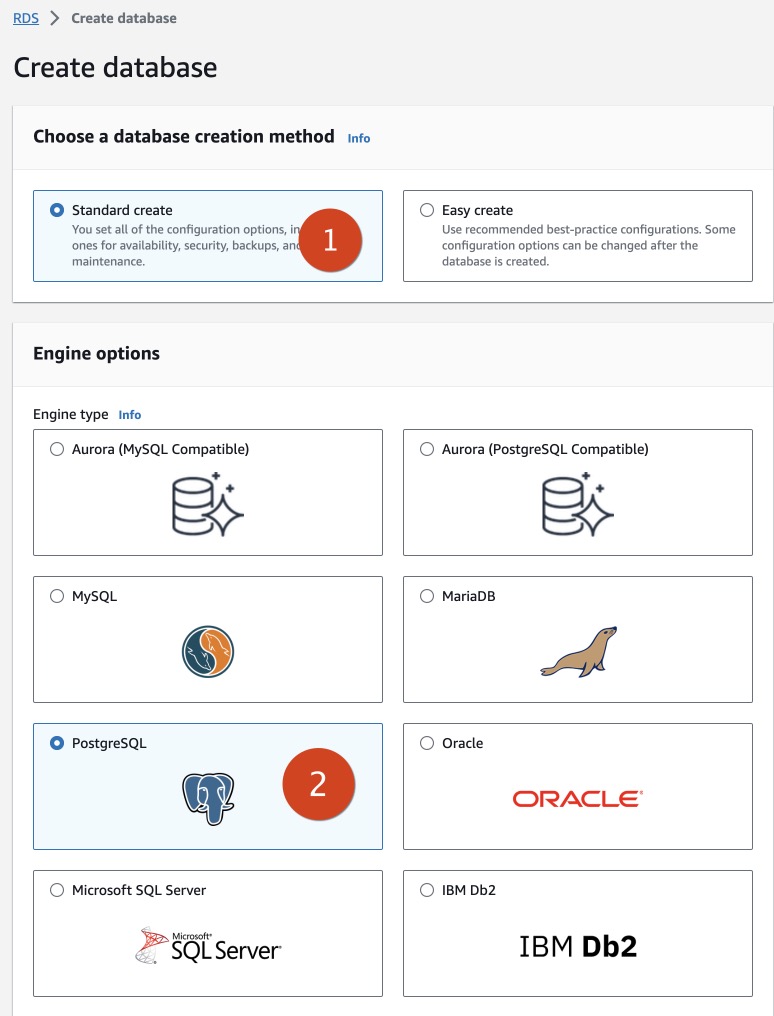Open Info for database creation method
The height and width of the screenshot is (1016, 774).
click(357, 138)
